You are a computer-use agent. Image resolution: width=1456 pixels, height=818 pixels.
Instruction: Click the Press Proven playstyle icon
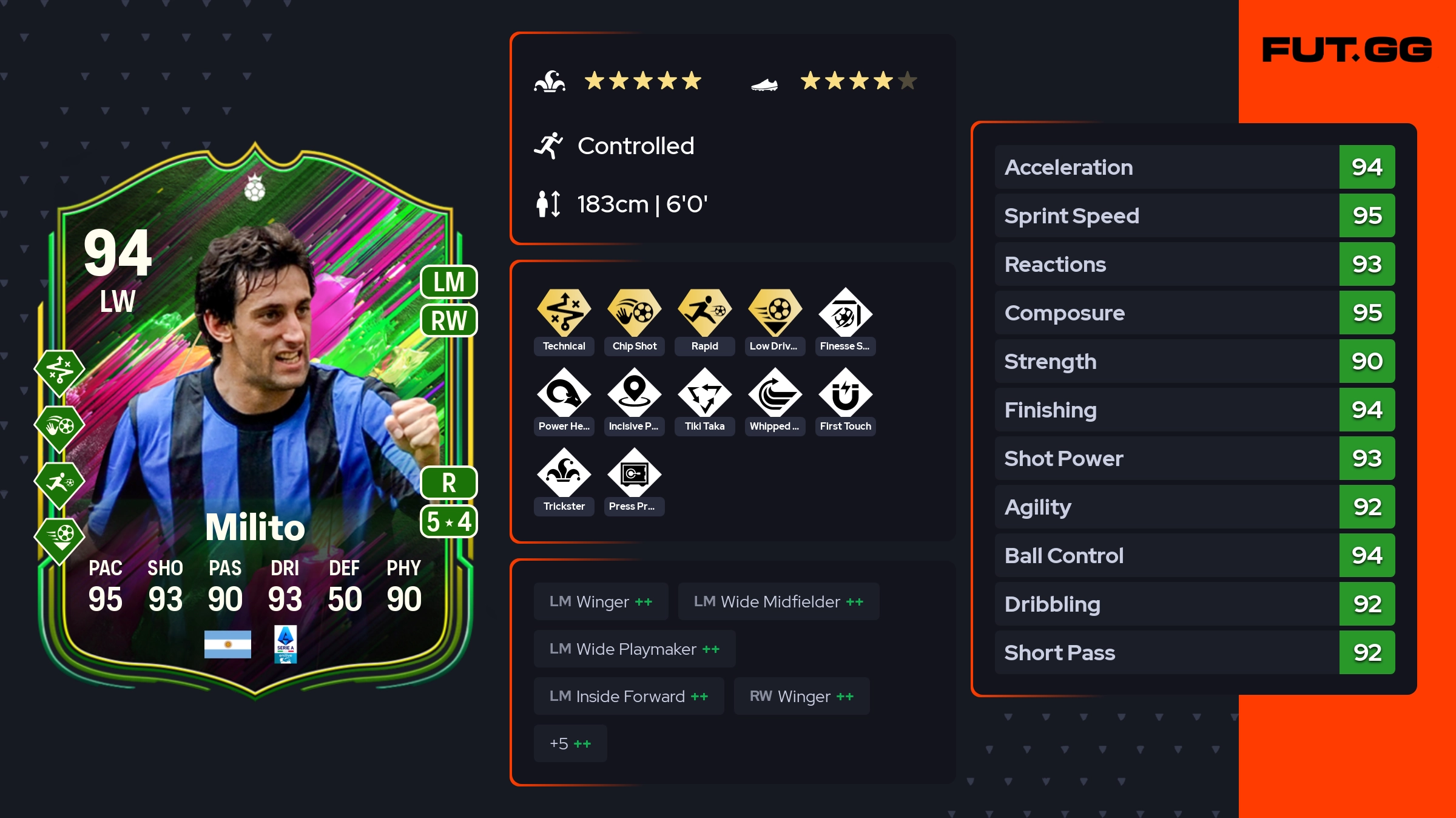click(x=634, y=473)
